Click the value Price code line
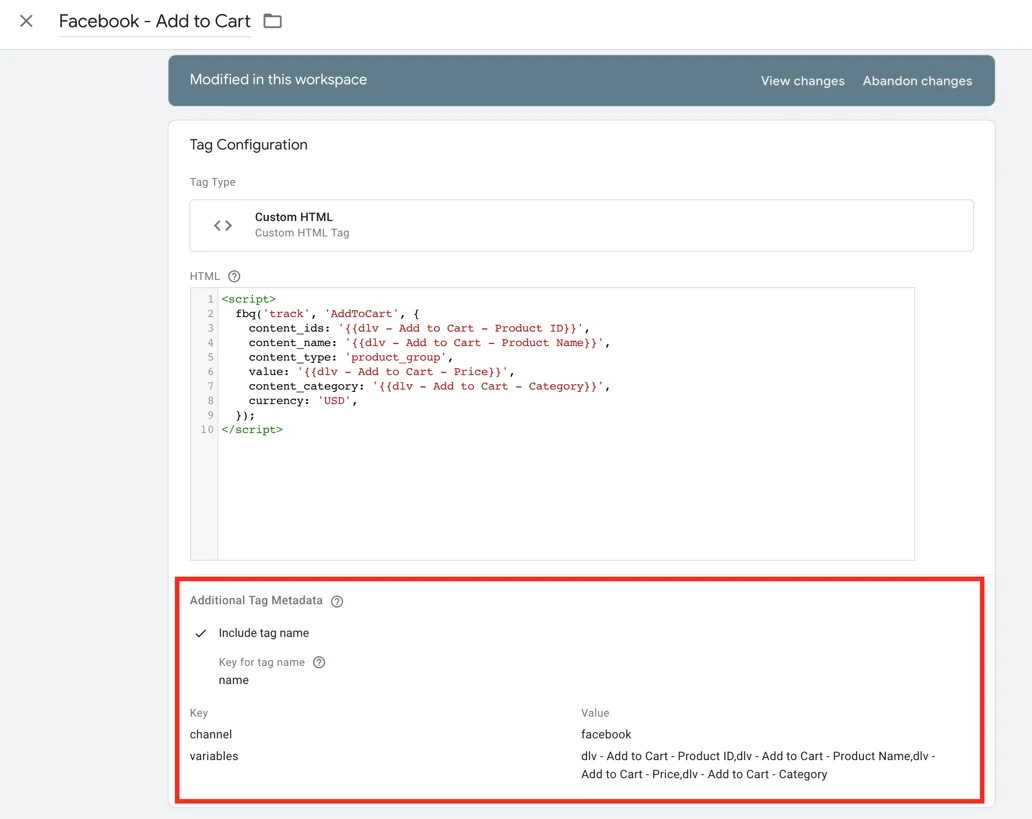1032x819 pixels. [381, 371]
